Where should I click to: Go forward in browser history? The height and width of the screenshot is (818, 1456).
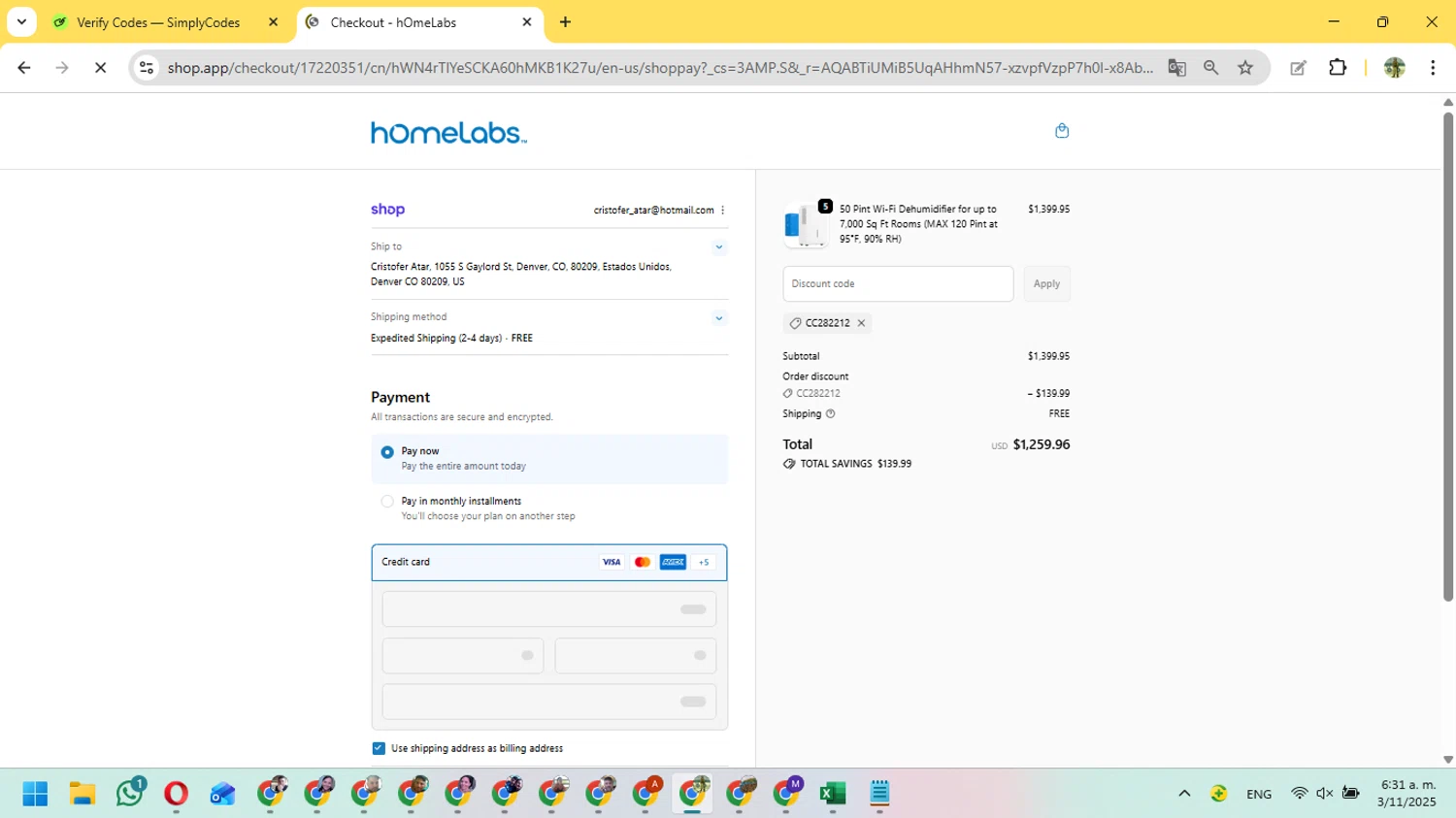click(x=62, y=68)
